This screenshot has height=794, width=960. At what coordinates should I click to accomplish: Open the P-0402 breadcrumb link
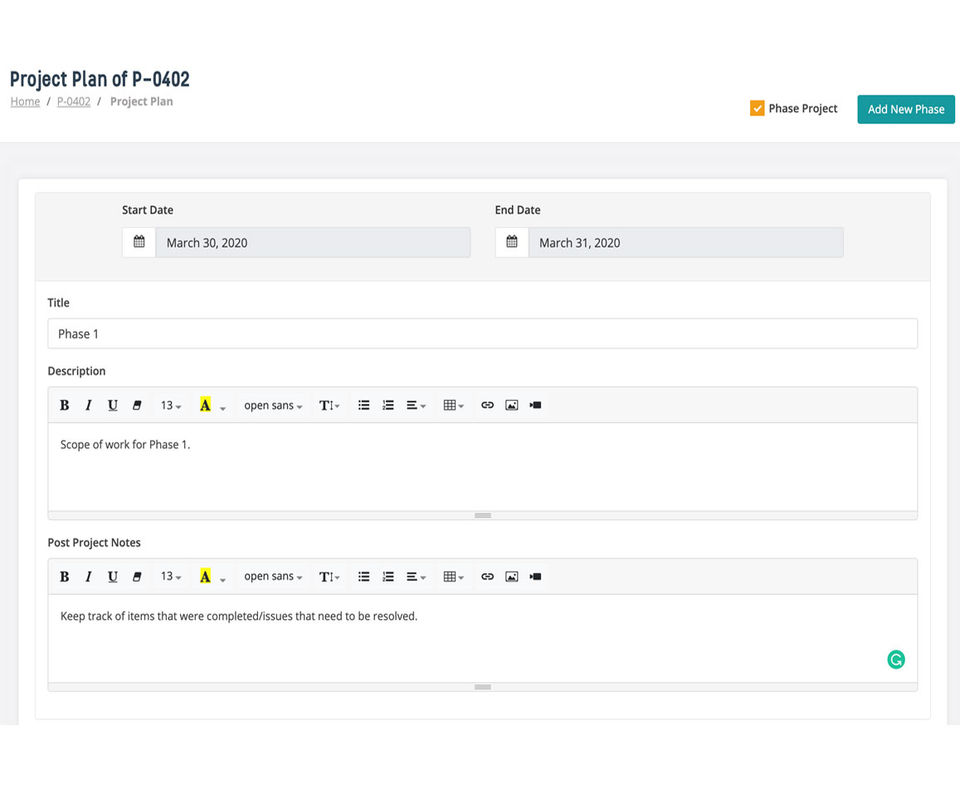click(73, 102)
